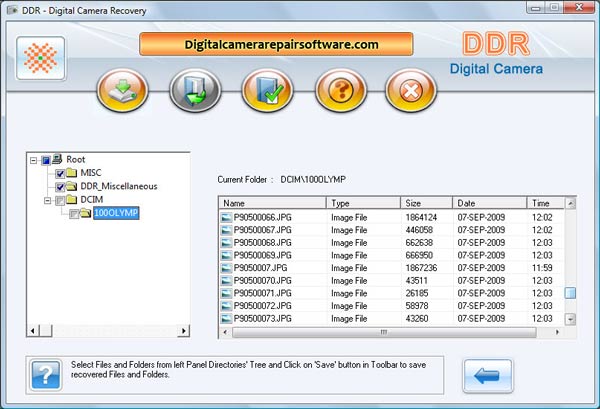Click image icon of P90500070.JPG
The height and width of the screenshot is (409, 600).
pyautogui.click(x=227, y=281)
